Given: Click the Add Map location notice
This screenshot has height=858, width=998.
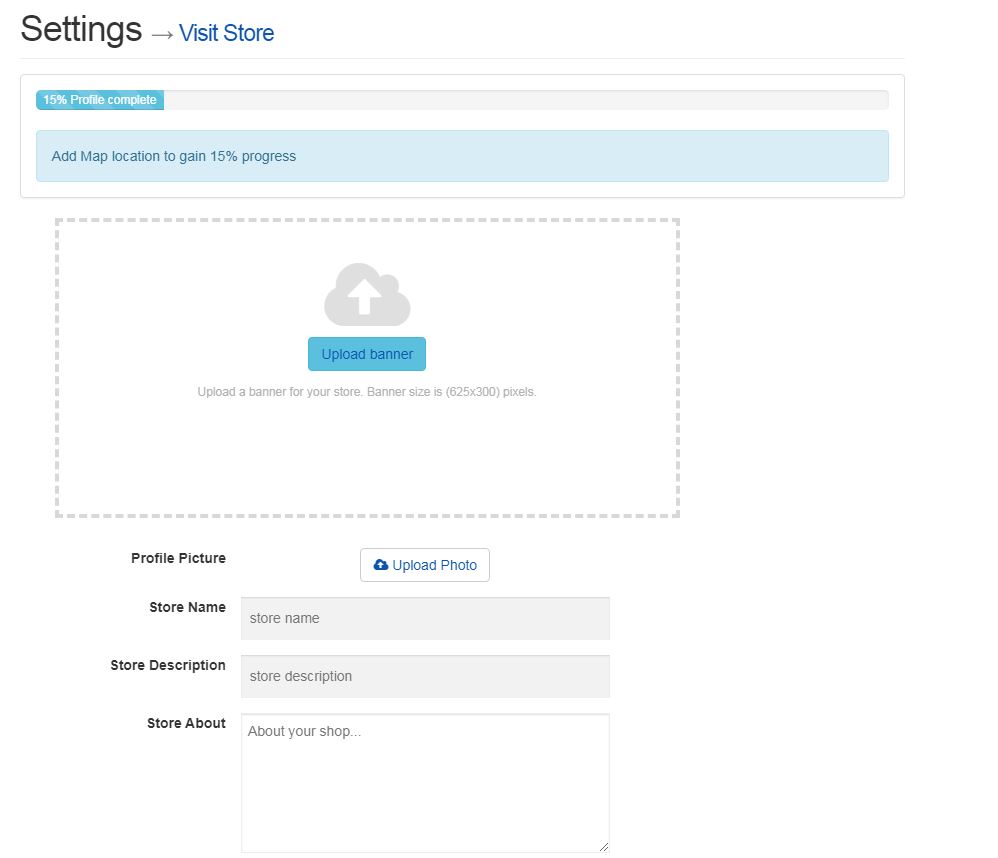Looking at the screenshot, I should pyautogui.click(x=462, y=156).
